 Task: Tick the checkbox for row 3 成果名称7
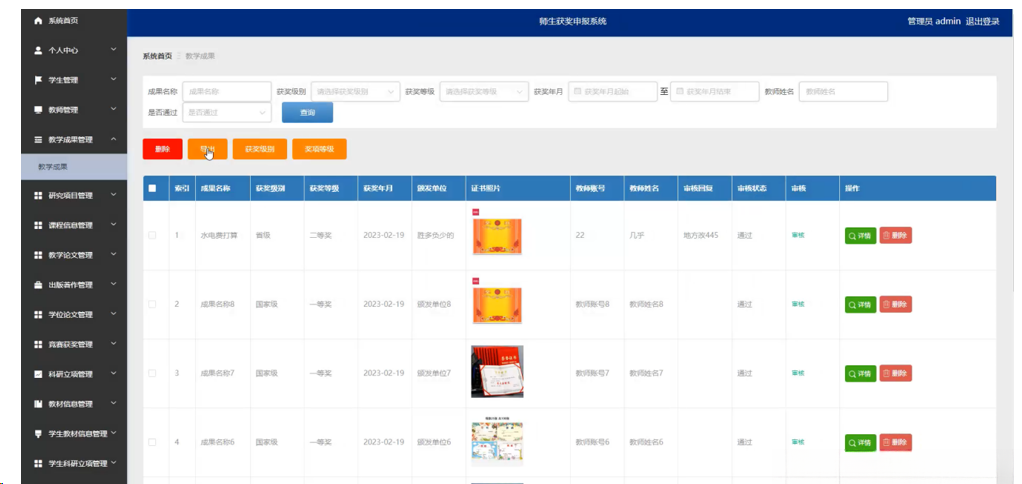pos(153,373)
